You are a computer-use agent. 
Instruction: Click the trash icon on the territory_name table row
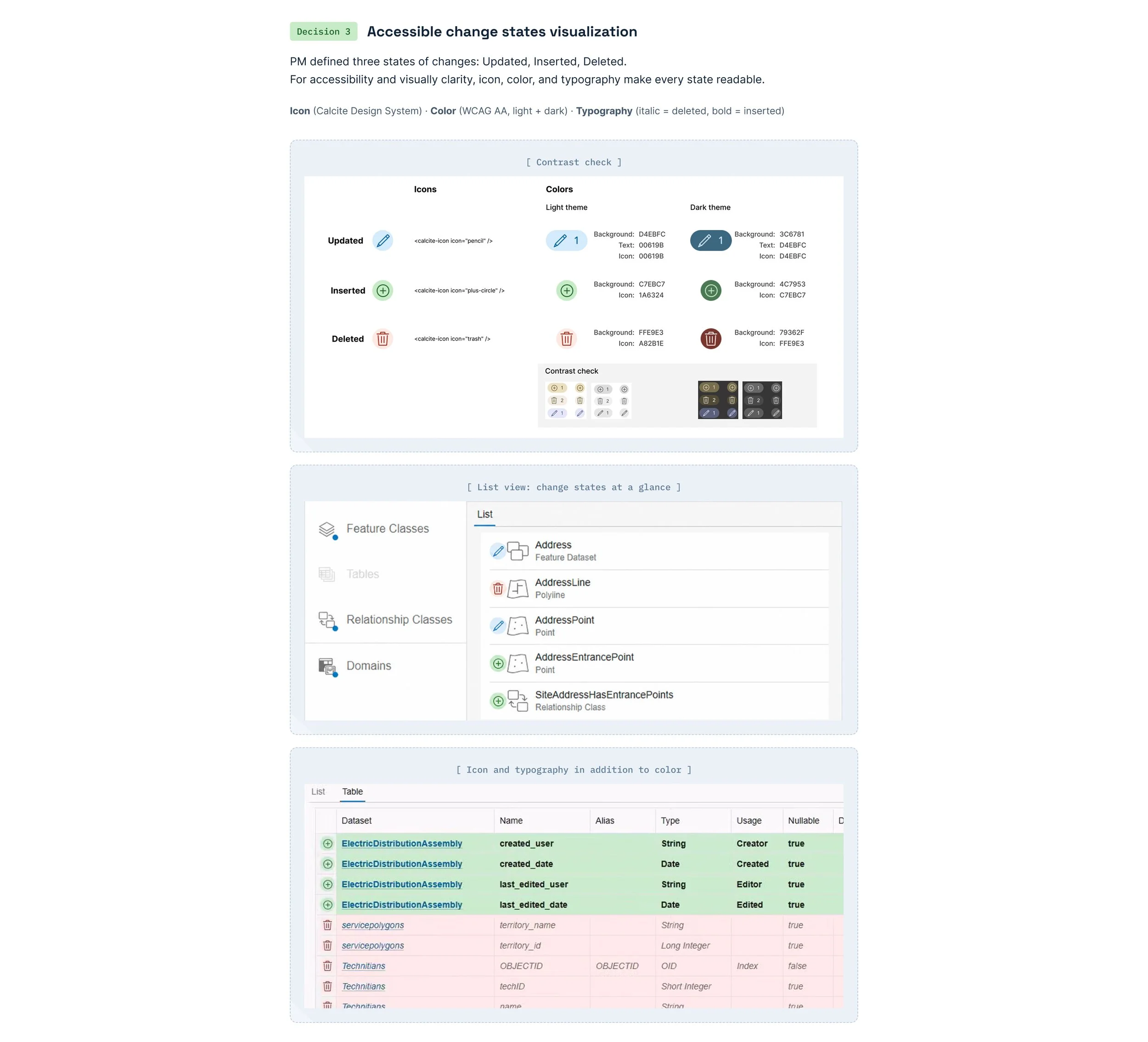(327, 925)
